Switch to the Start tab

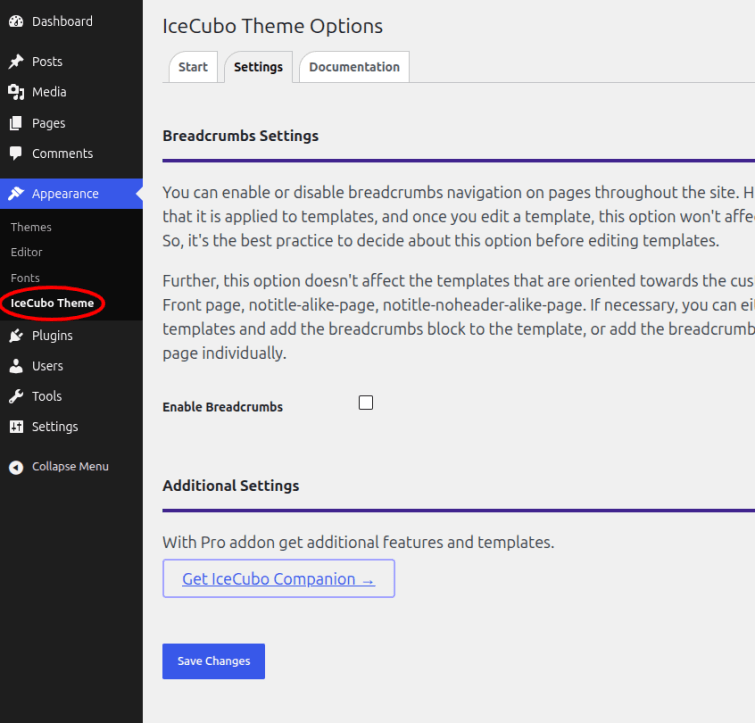pos(193,67)
